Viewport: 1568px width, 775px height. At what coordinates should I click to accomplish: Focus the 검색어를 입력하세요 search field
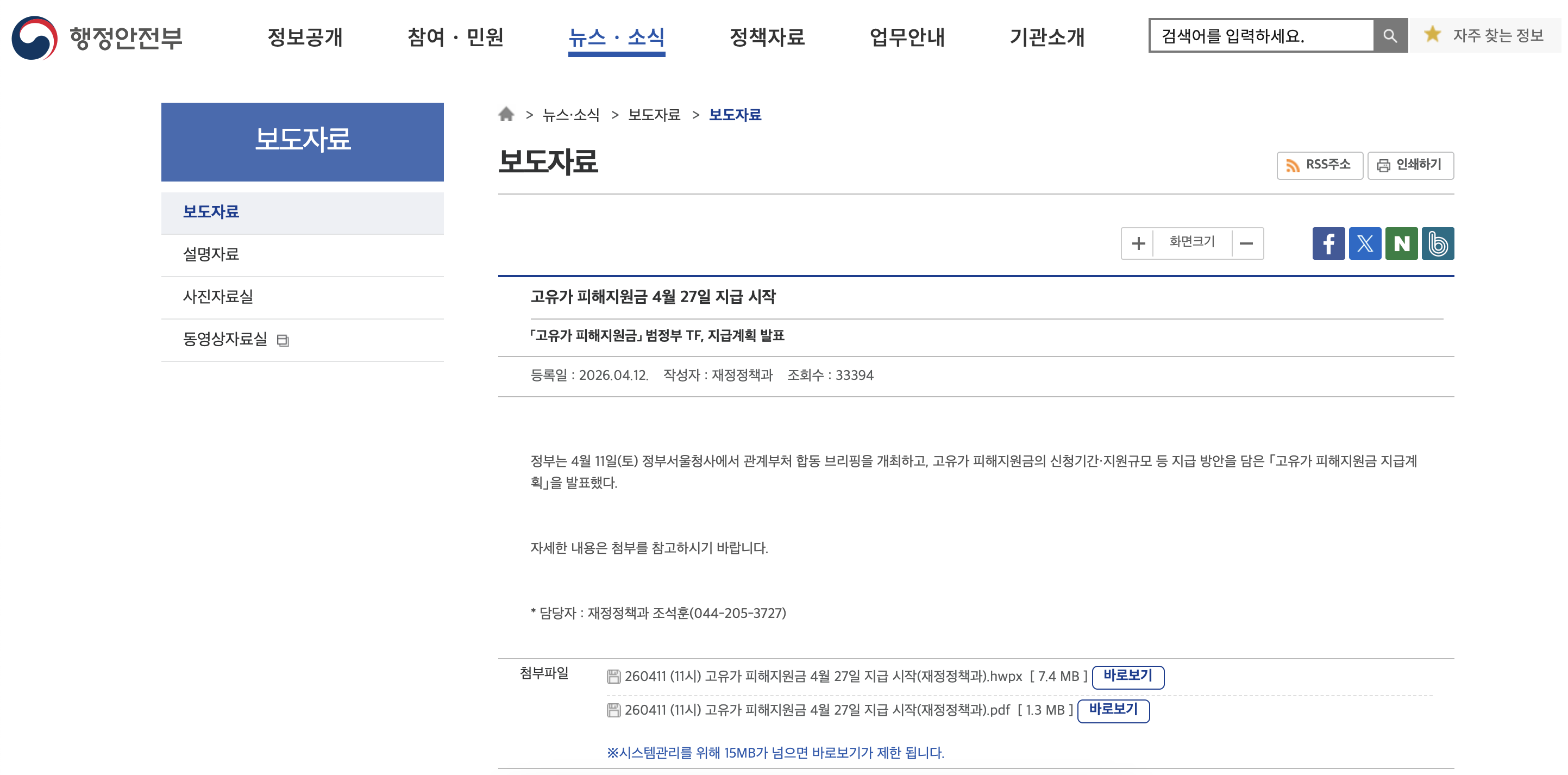[1260, 36]
